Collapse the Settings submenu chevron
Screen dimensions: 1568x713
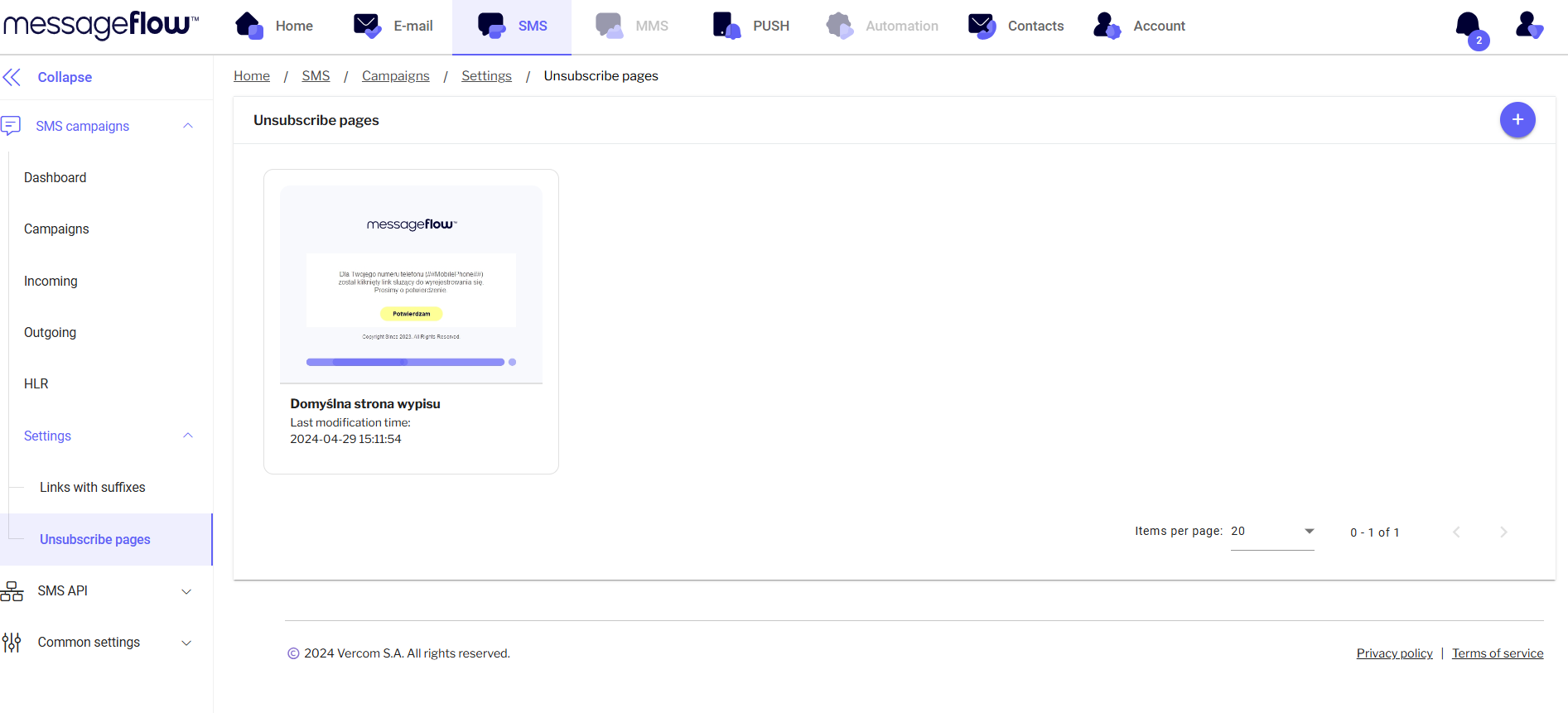point(188,436)
